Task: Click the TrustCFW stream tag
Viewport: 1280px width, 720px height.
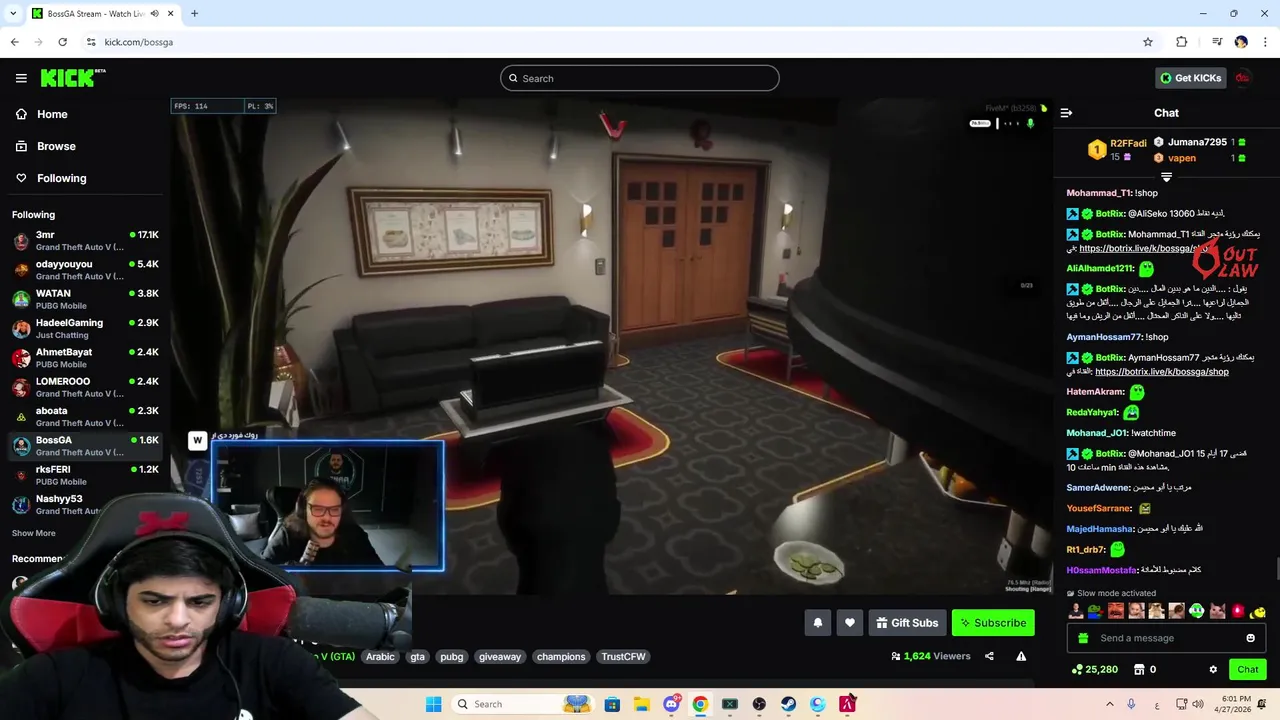Action: [x=623, y=657]
